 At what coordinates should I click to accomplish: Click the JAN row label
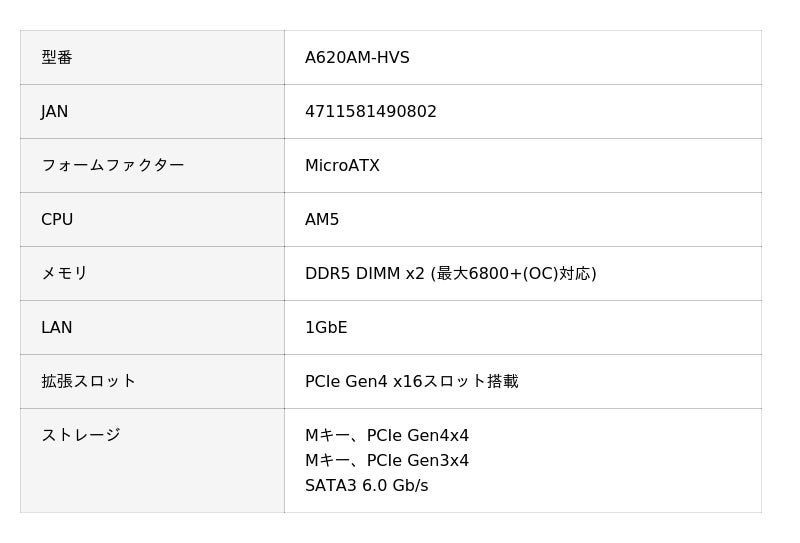coord(55,112)
